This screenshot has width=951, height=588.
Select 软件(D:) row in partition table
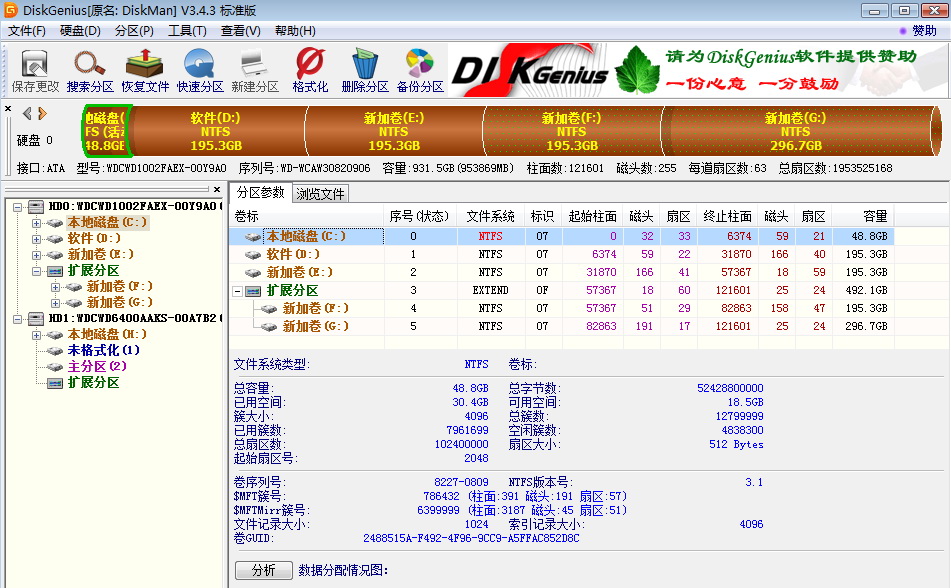(x=561, y=254)
